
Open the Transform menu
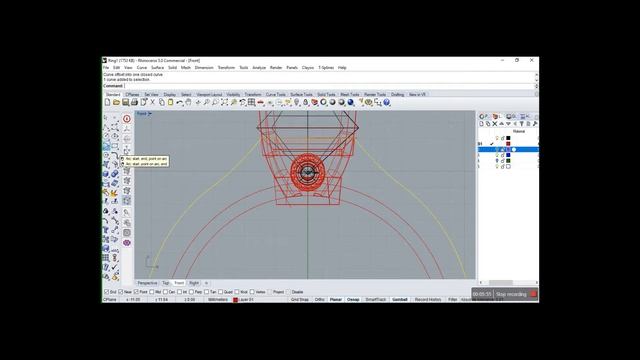pyautogui.click(x=226, y=68)
